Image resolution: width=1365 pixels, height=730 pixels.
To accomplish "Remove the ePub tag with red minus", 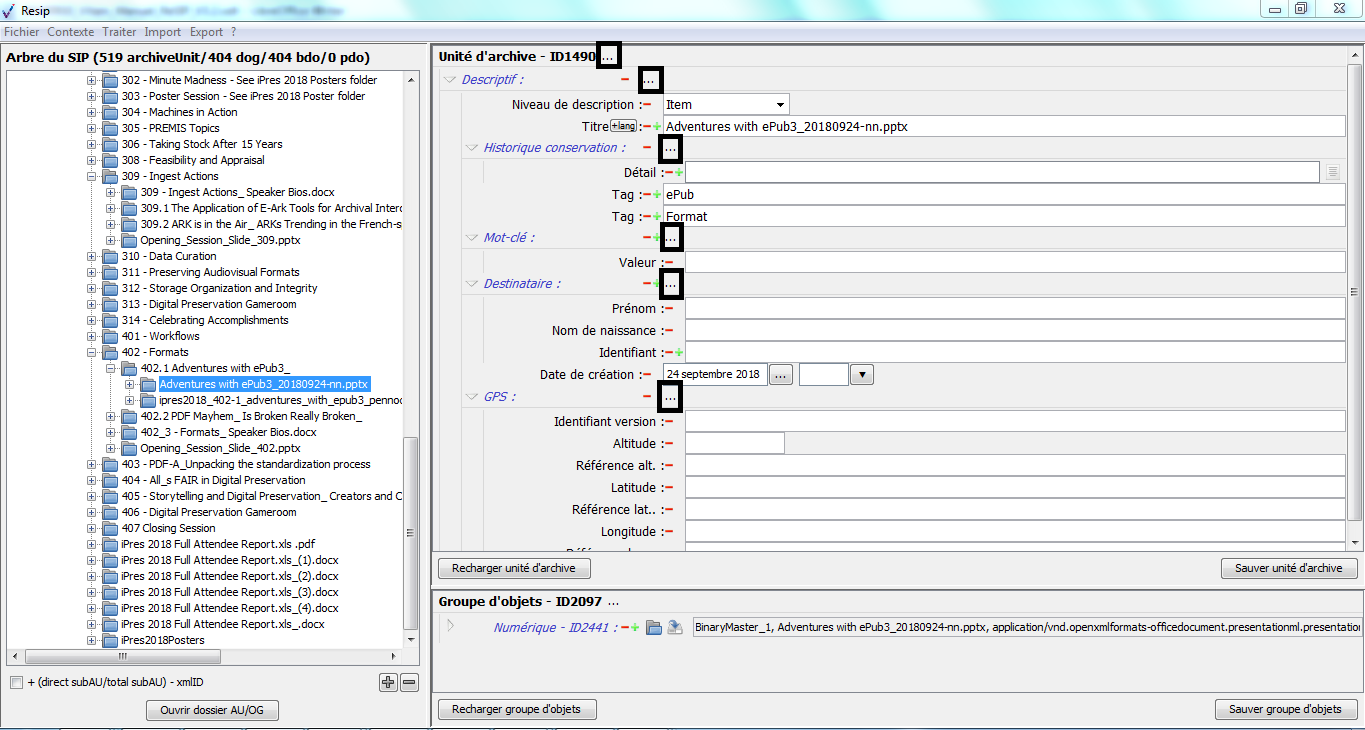I will pos(647,194).
